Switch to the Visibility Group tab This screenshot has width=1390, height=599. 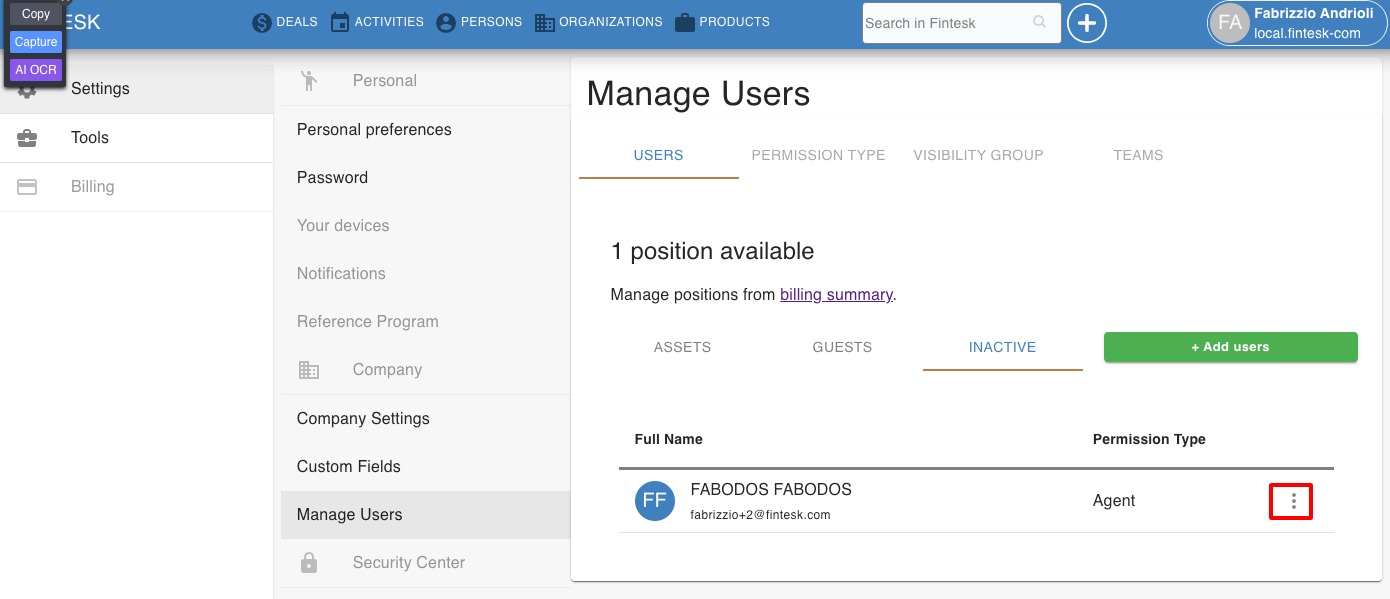click(x=979, y=155)
